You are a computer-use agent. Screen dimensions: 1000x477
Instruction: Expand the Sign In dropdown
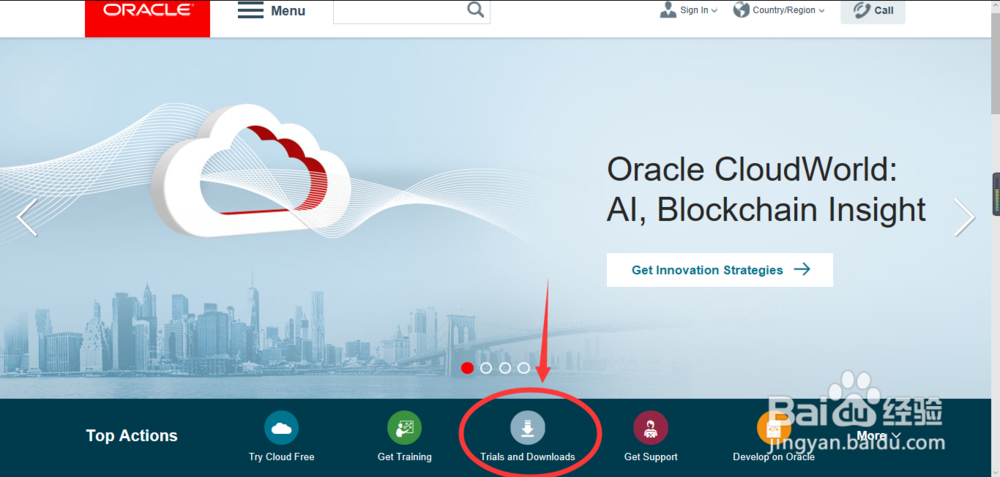[714, 10]
